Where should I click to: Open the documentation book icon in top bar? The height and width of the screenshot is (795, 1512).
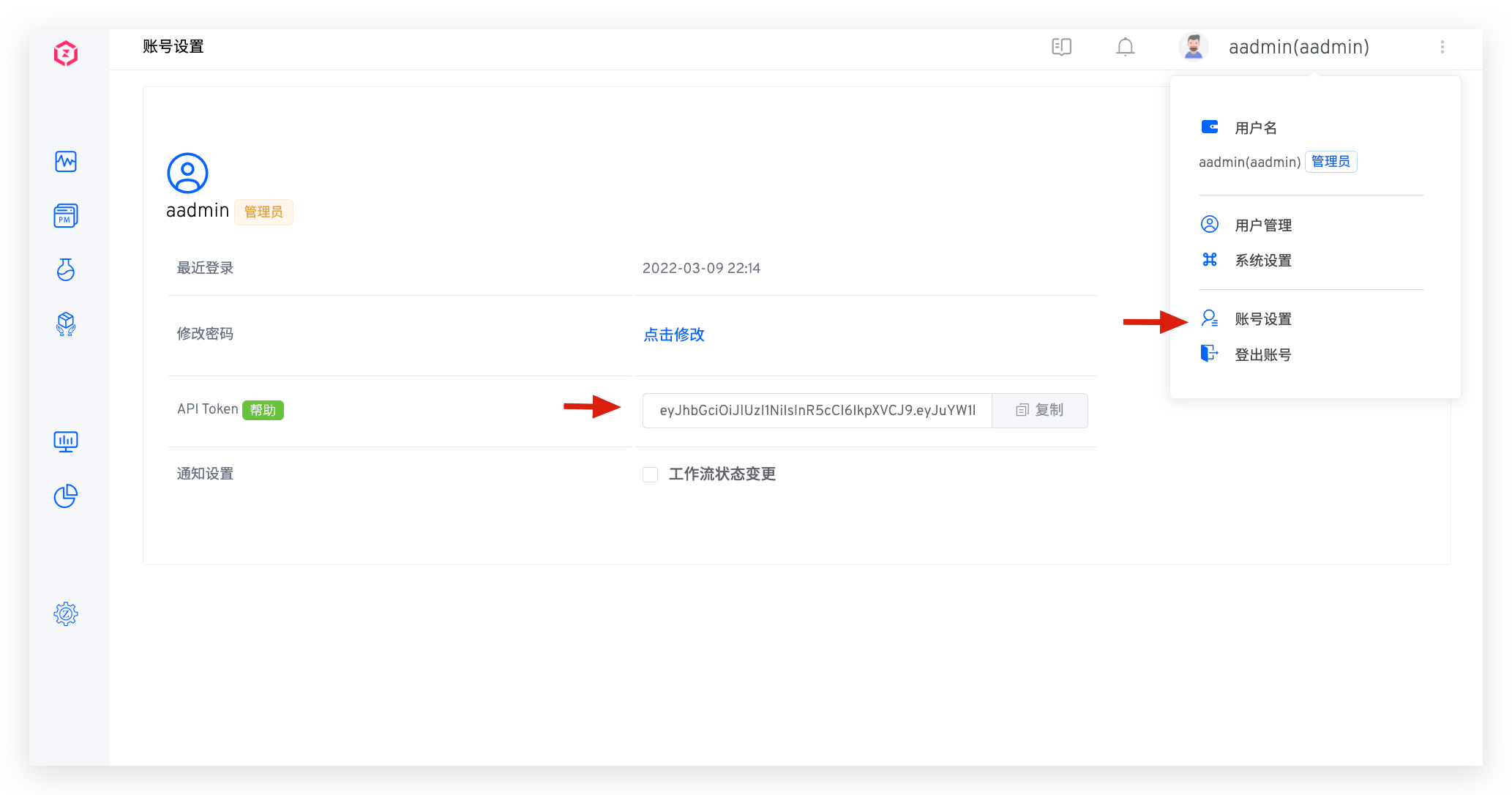tap(1061, 47)
